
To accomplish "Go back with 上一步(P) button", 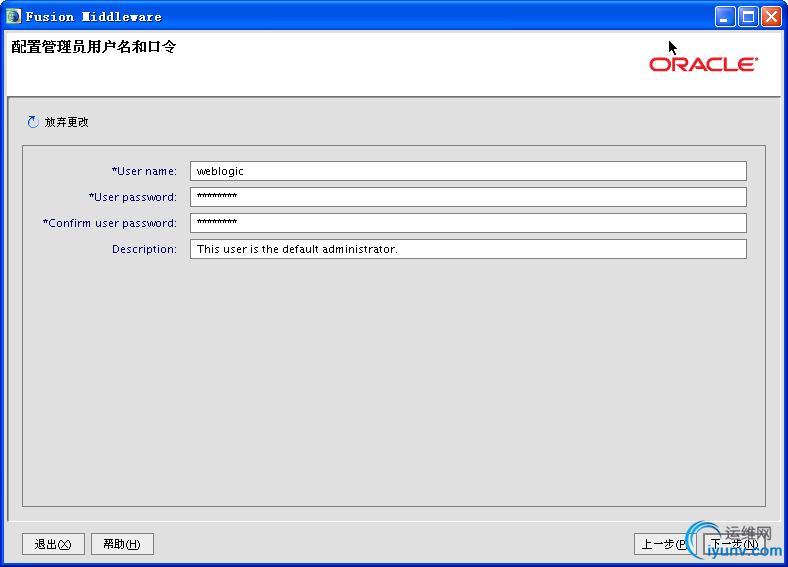I will click(665, 544).
